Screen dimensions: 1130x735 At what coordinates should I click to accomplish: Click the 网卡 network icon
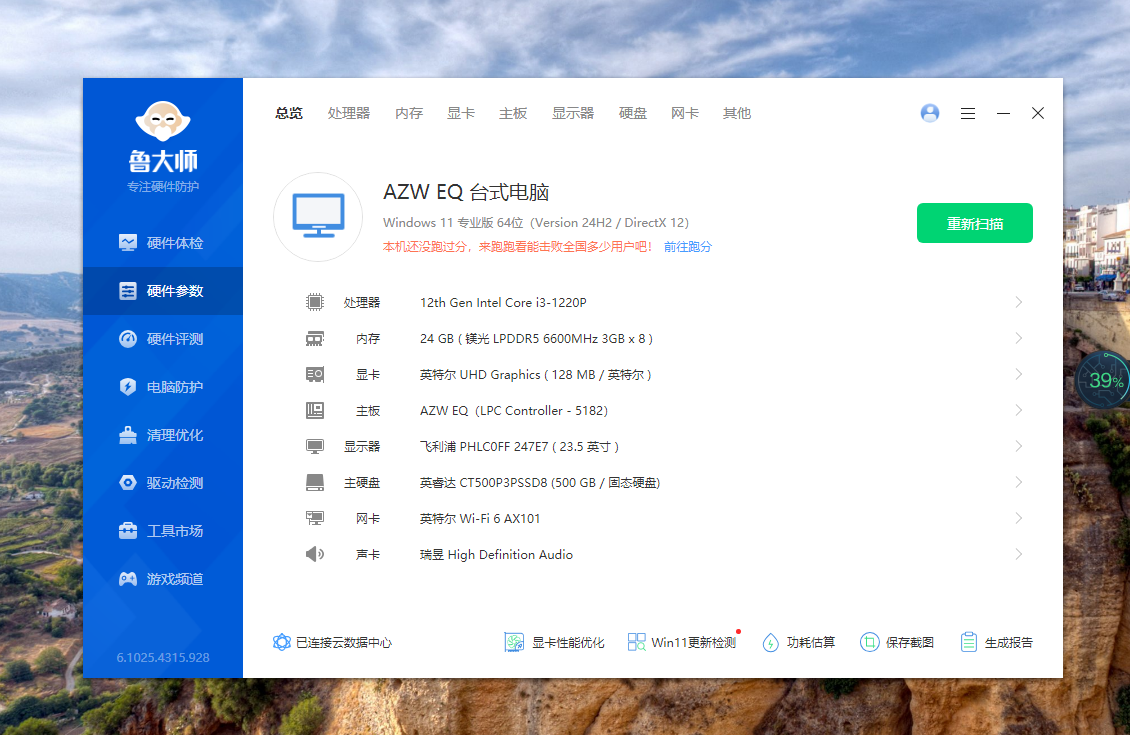[315, 518]
